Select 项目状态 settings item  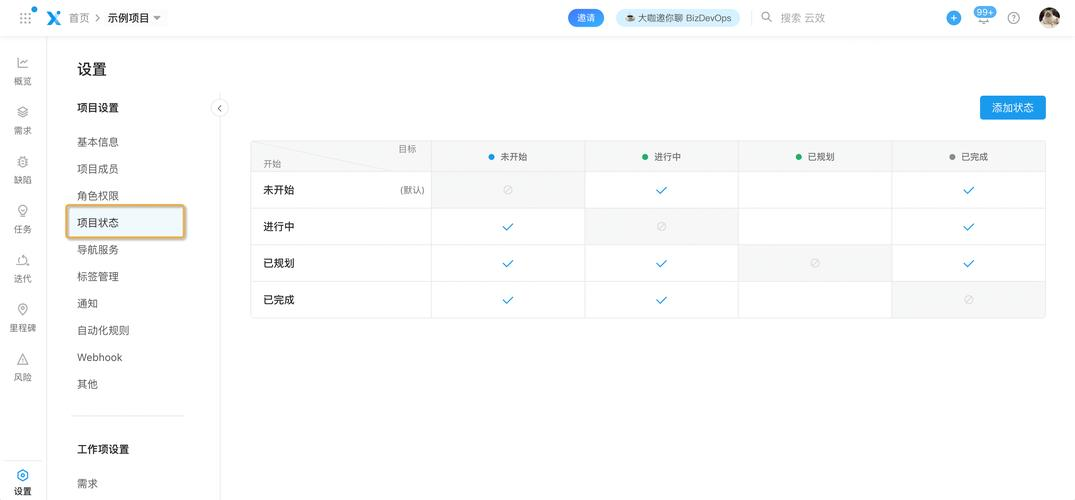tap(125, 222)
